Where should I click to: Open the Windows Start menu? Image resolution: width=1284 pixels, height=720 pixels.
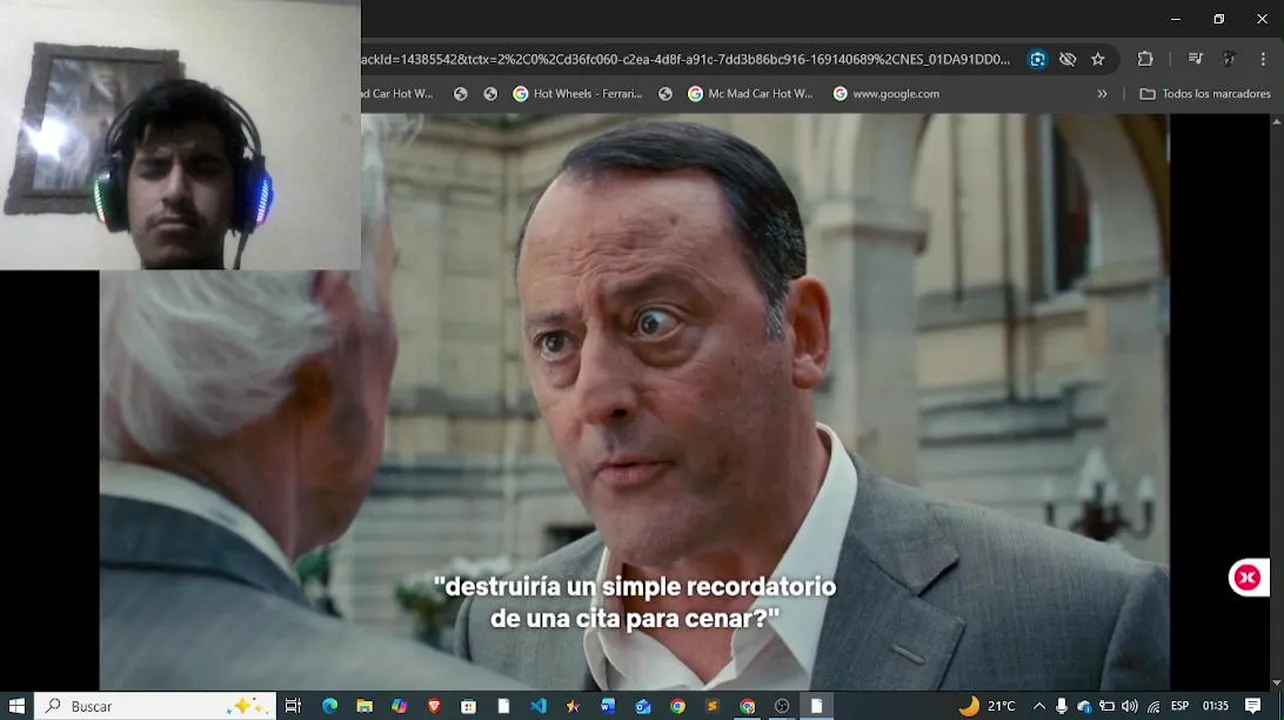coord(17,706)
